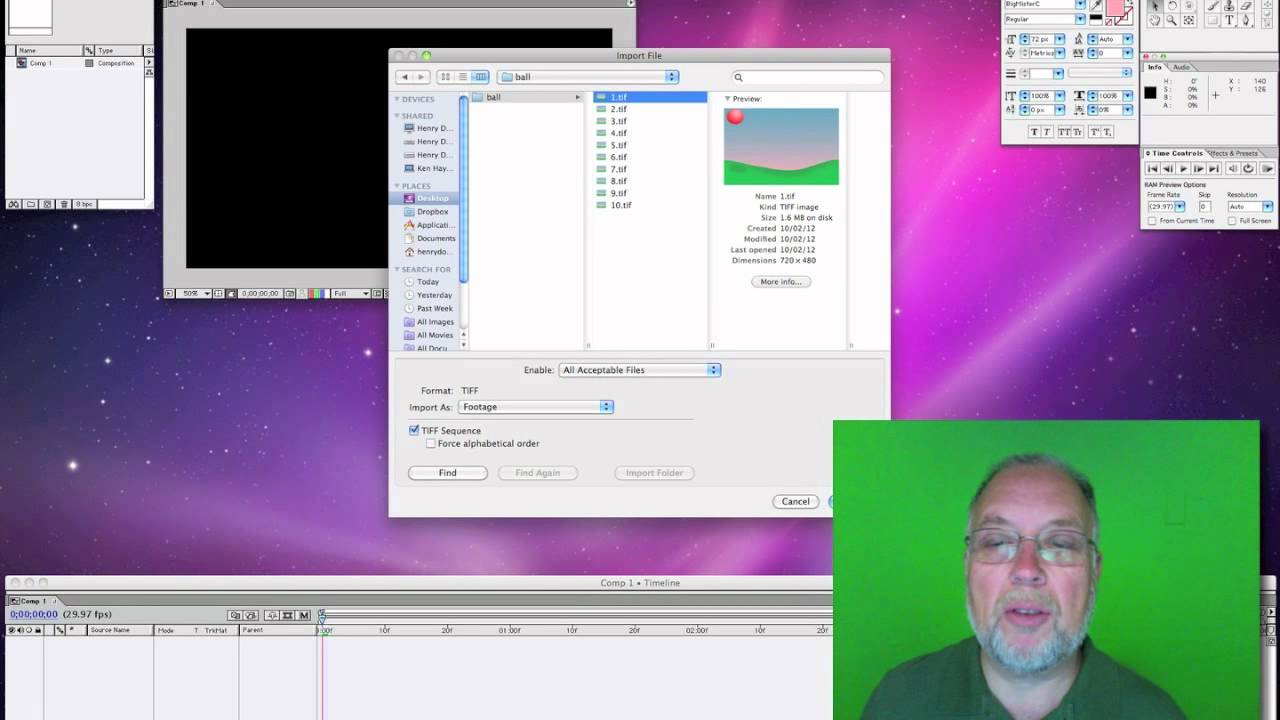The width and height of the screenshot is (1280, 720).
Task: Open the 50% magnification dropdown in Comp viewer
Action: pos(194,293)
